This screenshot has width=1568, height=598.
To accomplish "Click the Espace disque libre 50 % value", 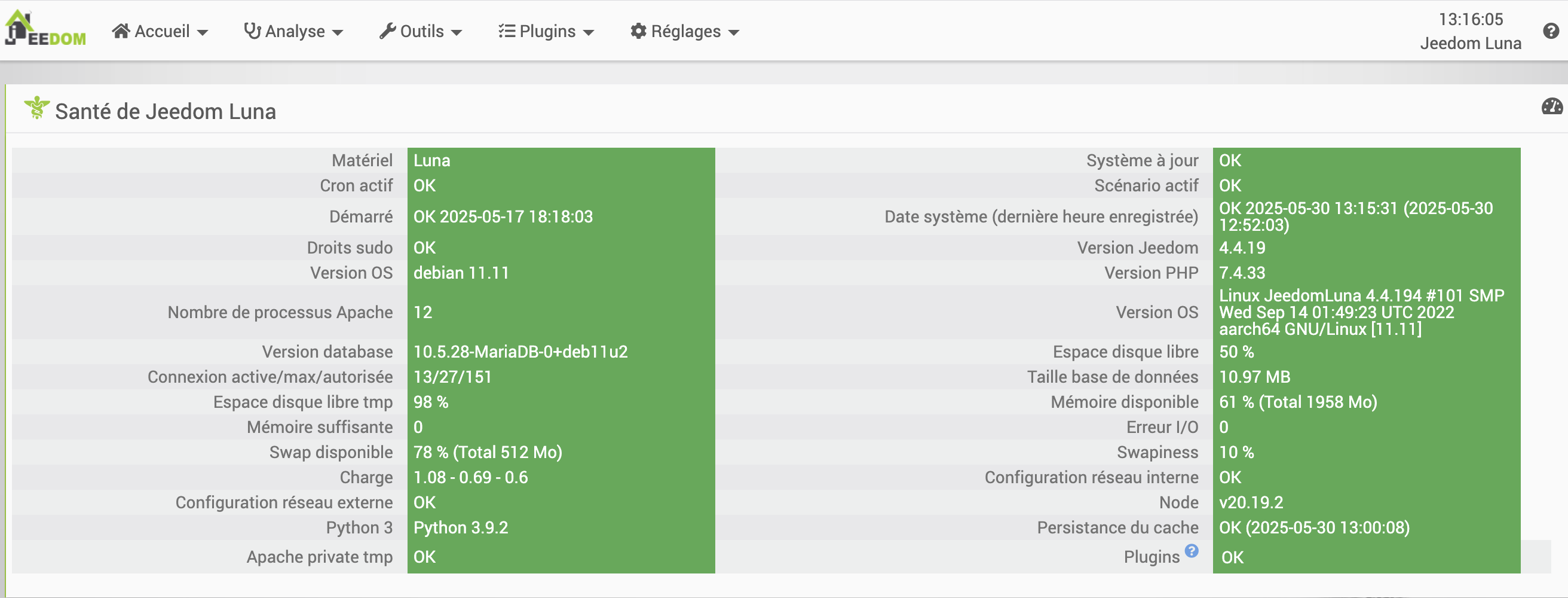I will (x=1236, y=352).
